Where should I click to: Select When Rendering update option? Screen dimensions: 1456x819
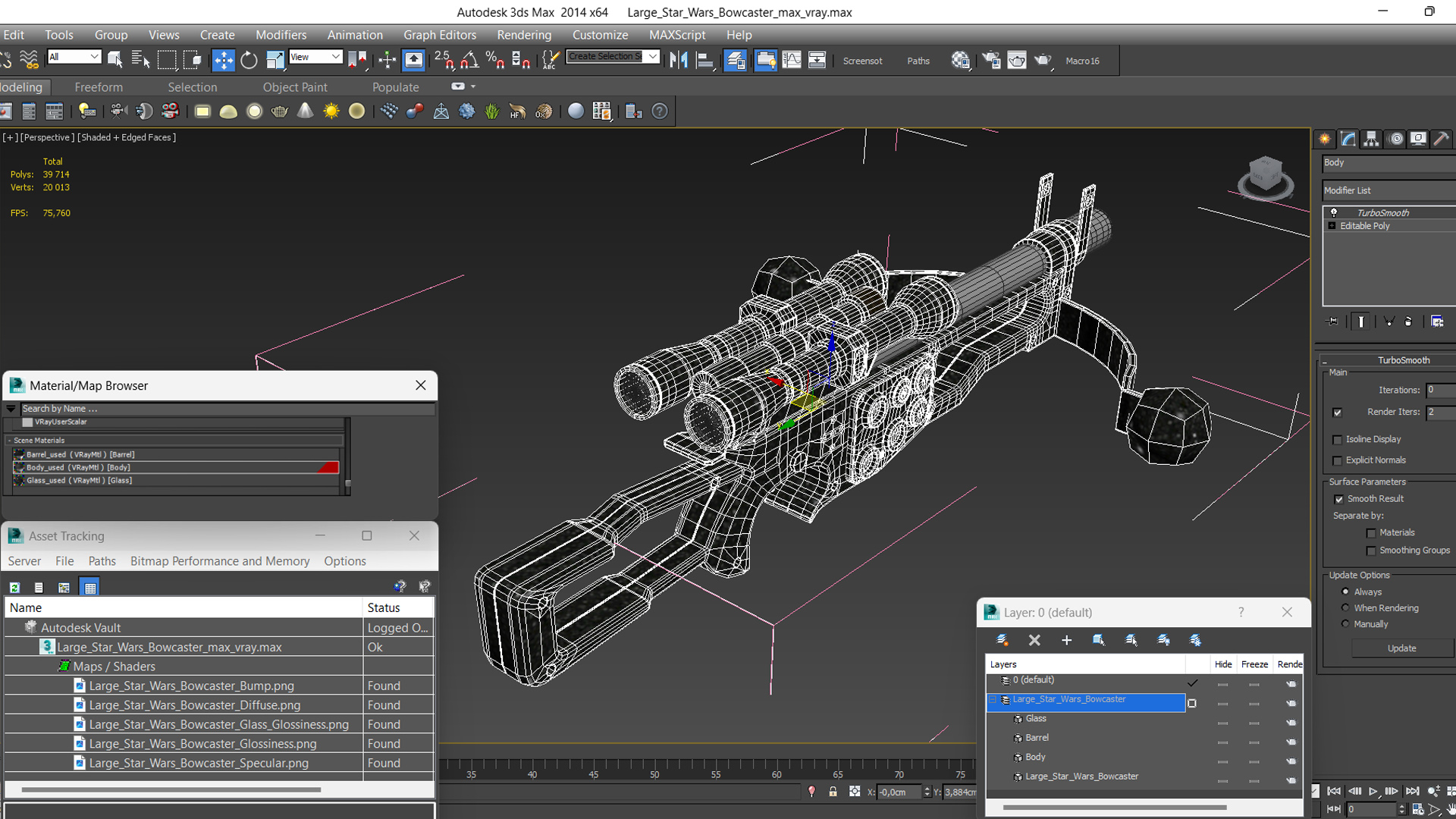pyautogui.click(x=1346, y=607)
